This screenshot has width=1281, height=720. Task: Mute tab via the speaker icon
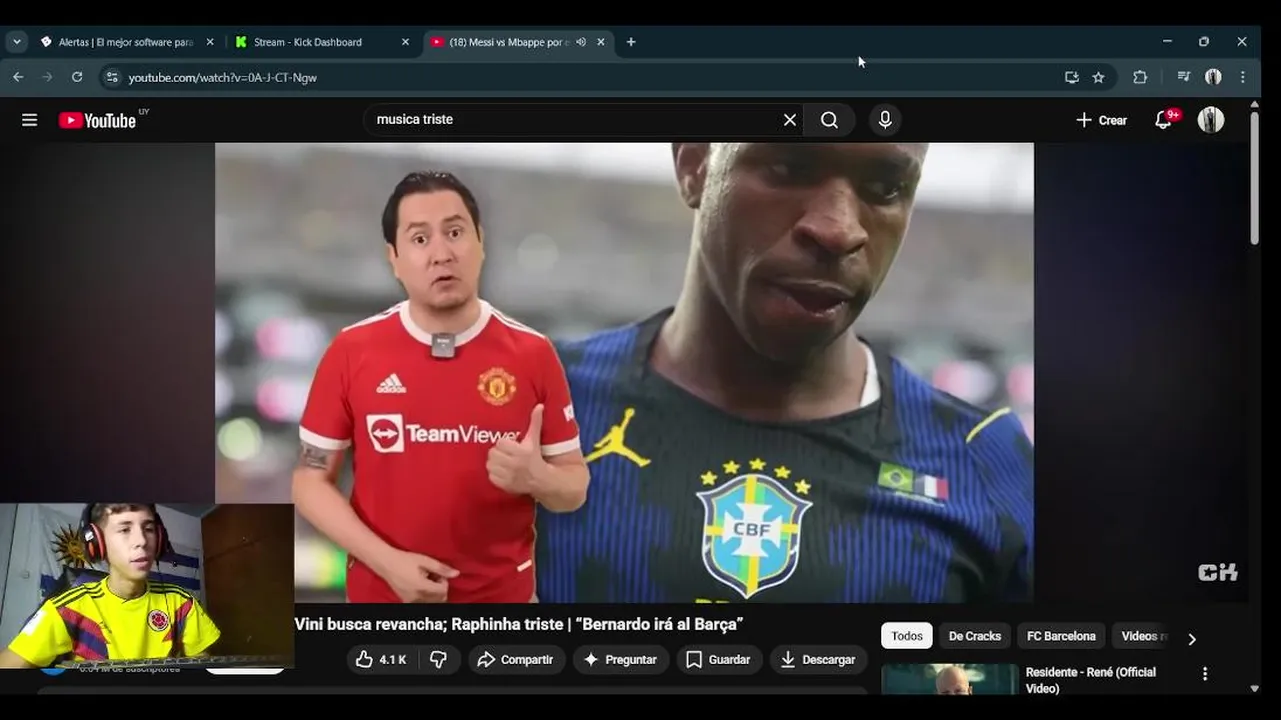pos(581,42)
